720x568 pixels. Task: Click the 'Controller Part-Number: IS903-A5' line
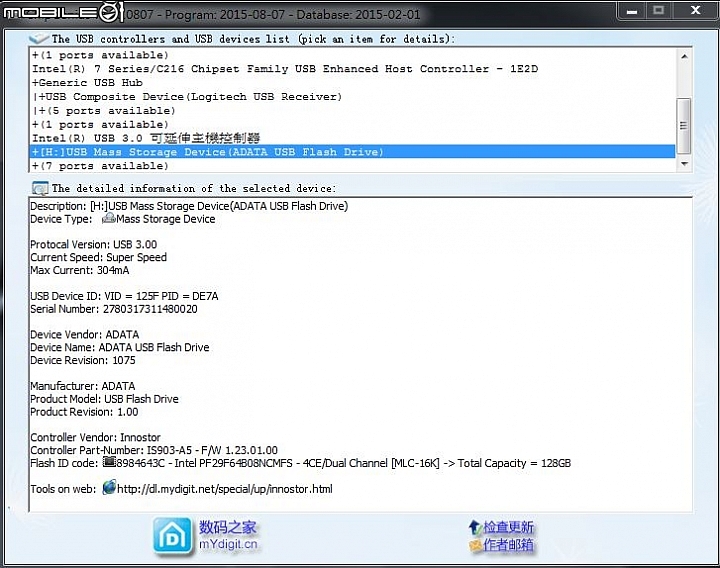click(154, 450)
